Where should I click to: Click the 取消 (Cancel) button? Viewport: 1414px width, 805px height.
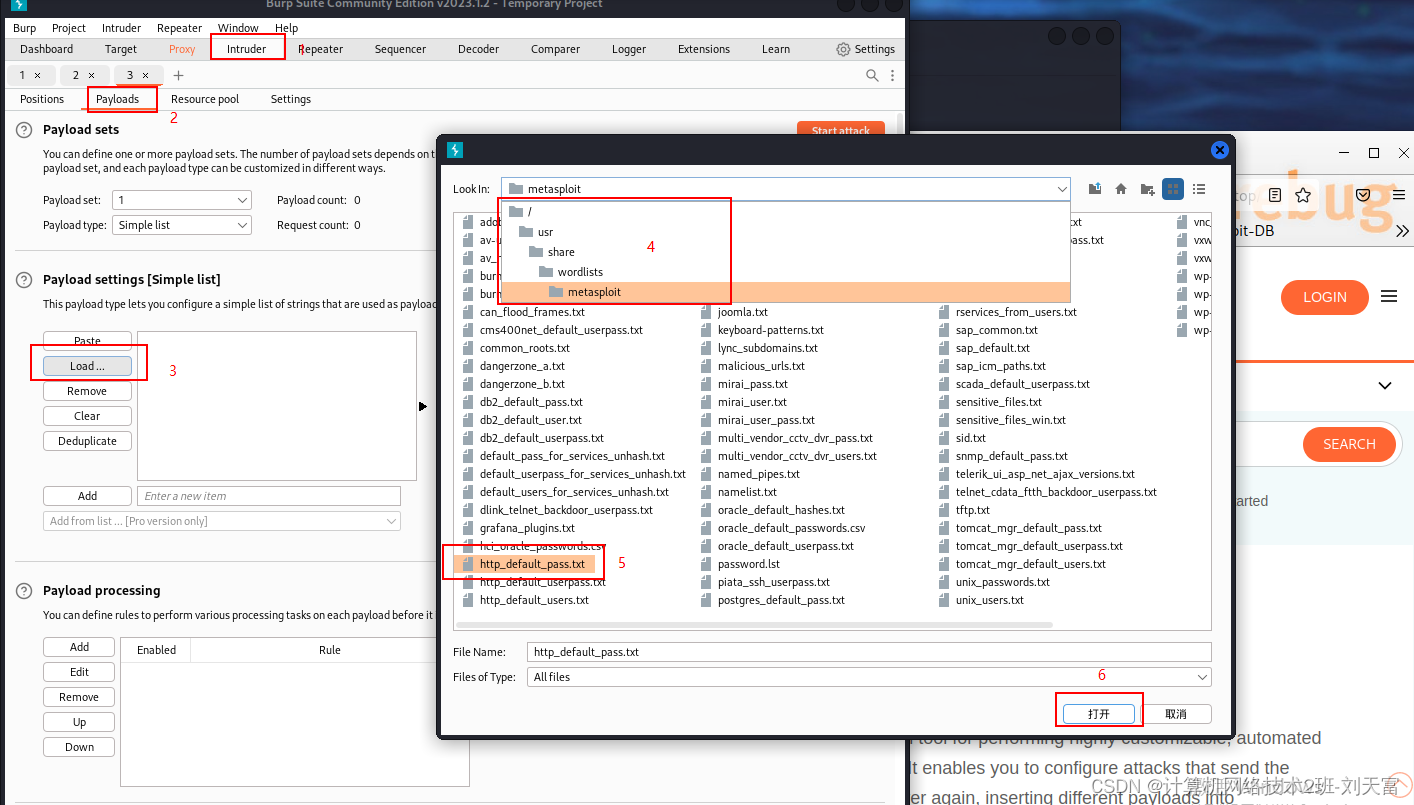click(1176, 714)
